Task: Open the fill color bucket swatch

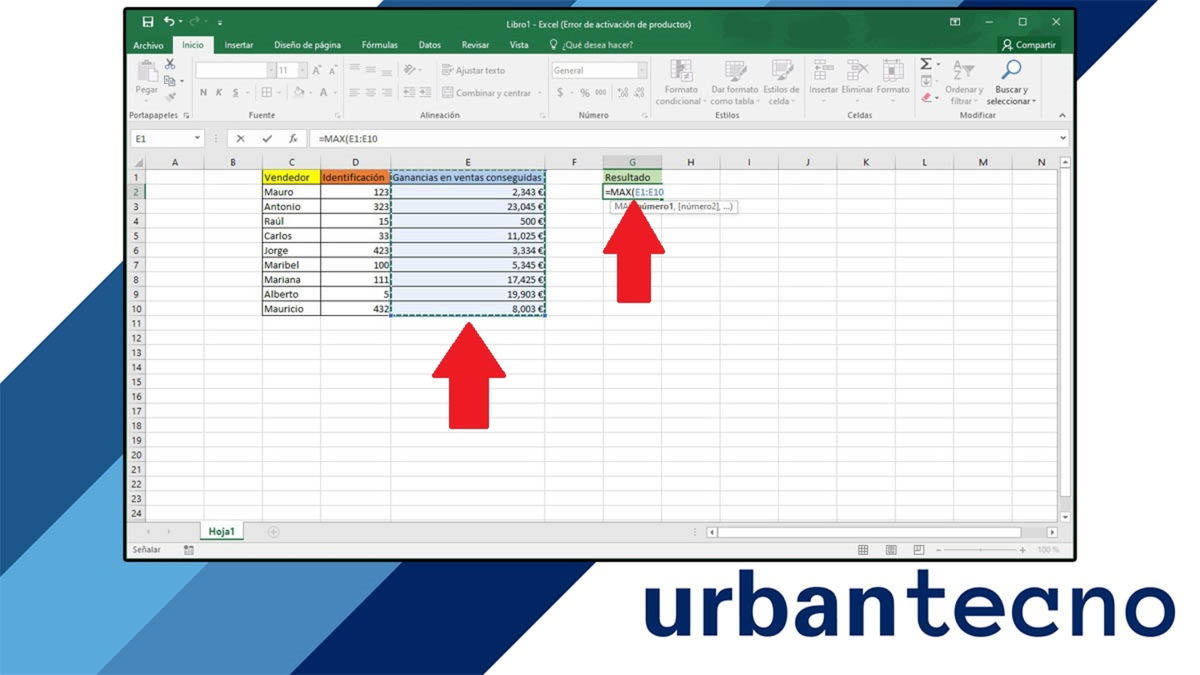Action: click(300, 92)
